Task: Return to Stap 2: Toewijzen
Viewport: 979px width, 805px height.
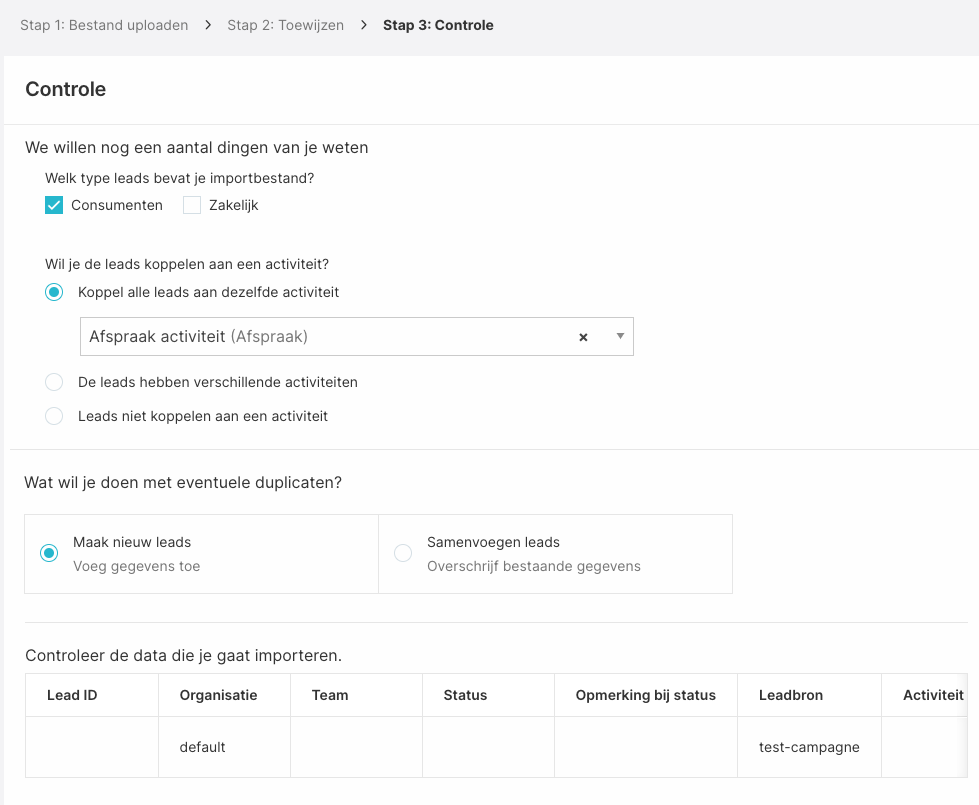Action: point(285,25)
